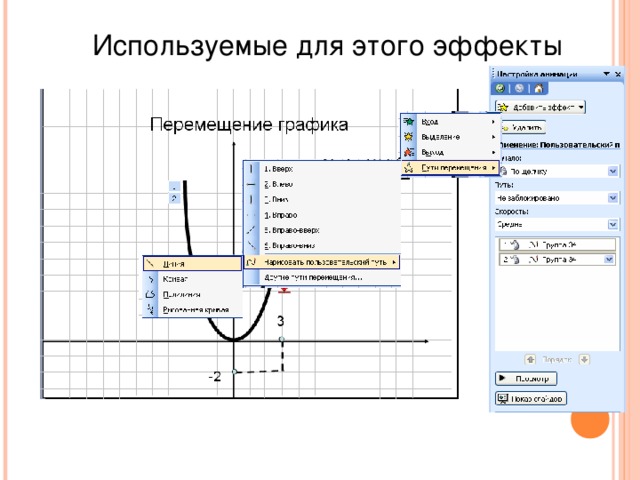The image size is (640, 480).
Task: Open the Добавить эффект dropdown button
Action: 540,107
